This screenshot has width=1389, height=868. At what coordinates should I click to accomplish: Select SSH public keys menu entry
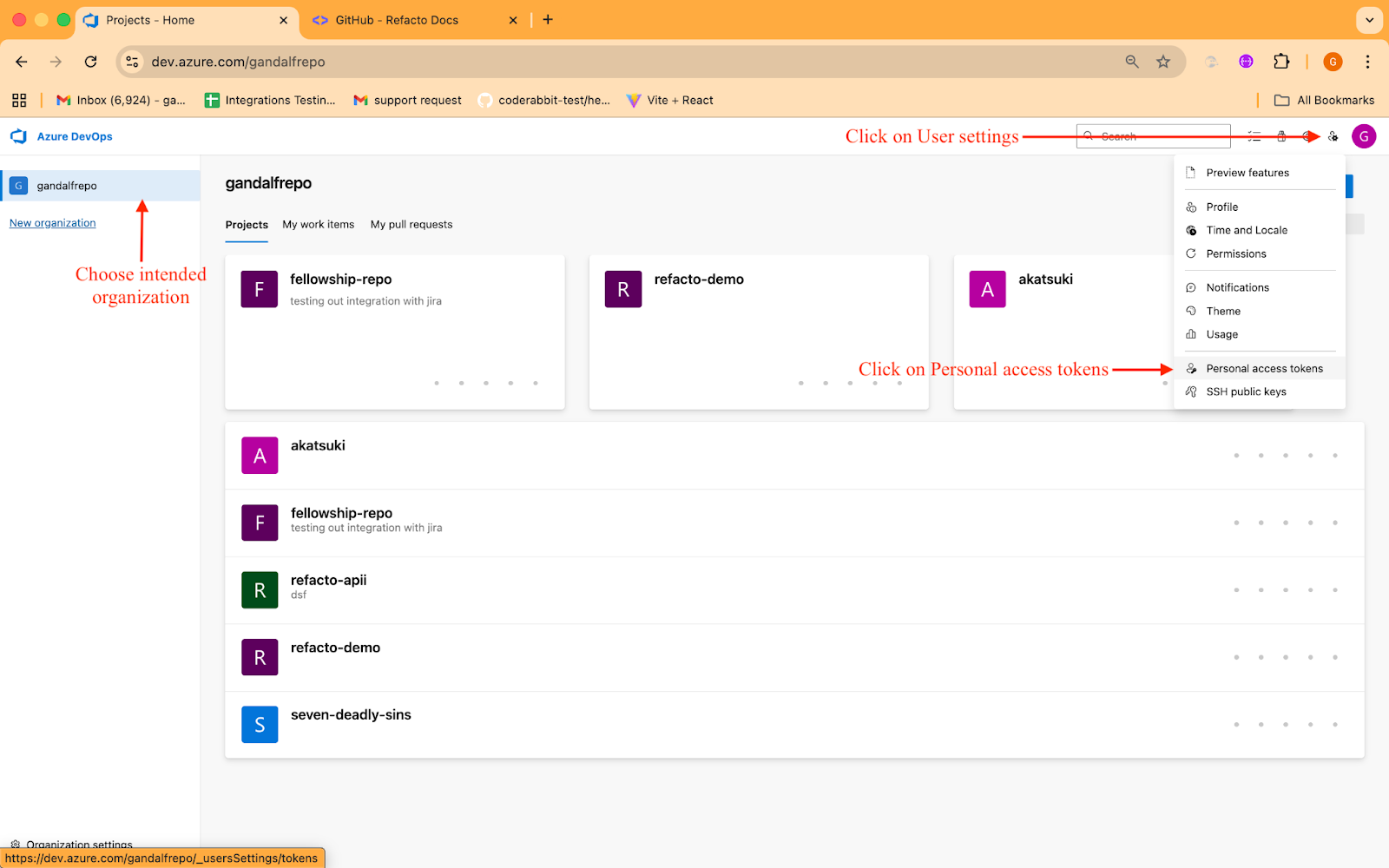1260,391
